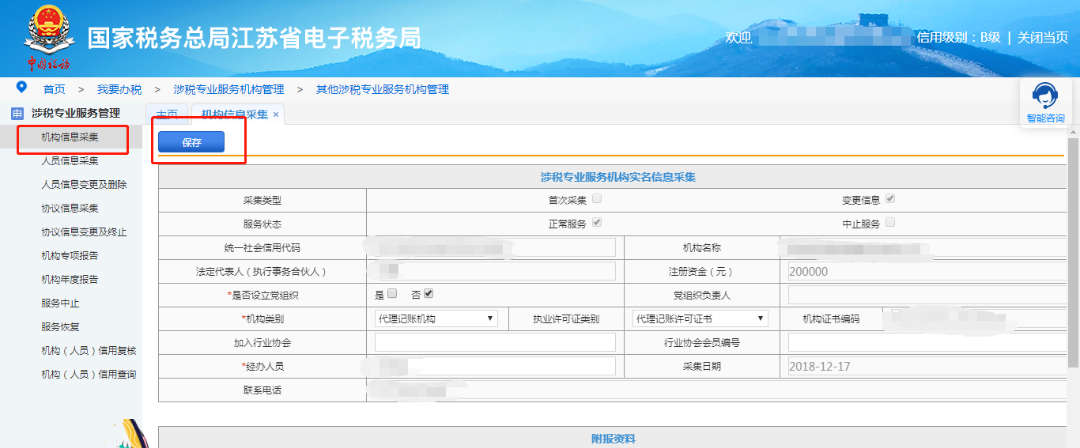Click the 注册资金 field showing 200000

pos(927,272)
